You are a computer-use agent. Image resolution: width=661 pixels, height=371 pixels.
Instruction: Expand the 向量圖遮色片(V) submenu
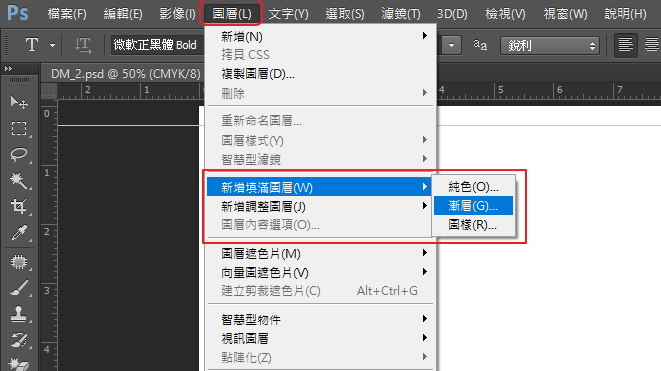point(425,272)
